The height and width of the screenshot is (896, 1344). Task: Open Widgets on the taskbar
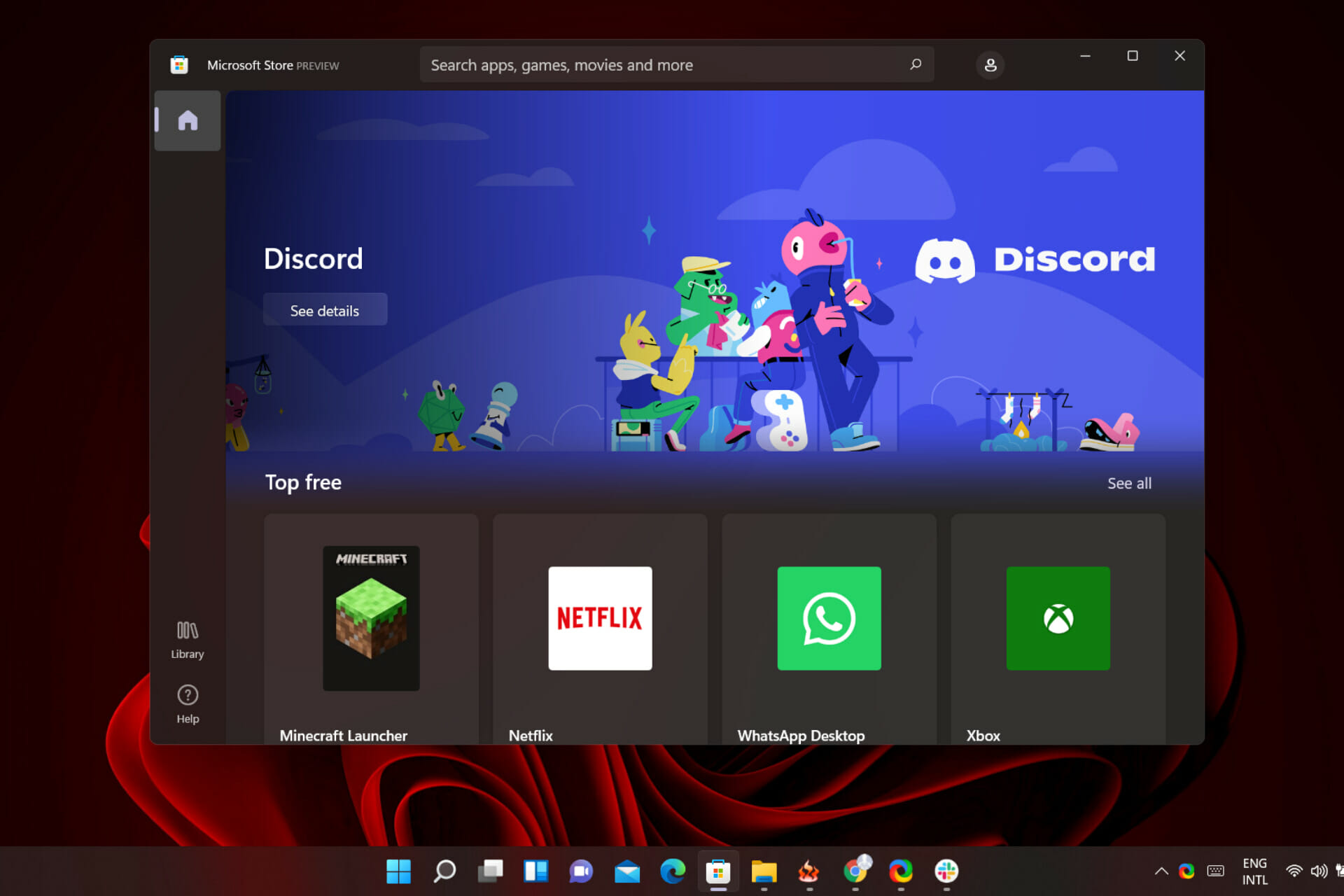(x=536, y=871)
